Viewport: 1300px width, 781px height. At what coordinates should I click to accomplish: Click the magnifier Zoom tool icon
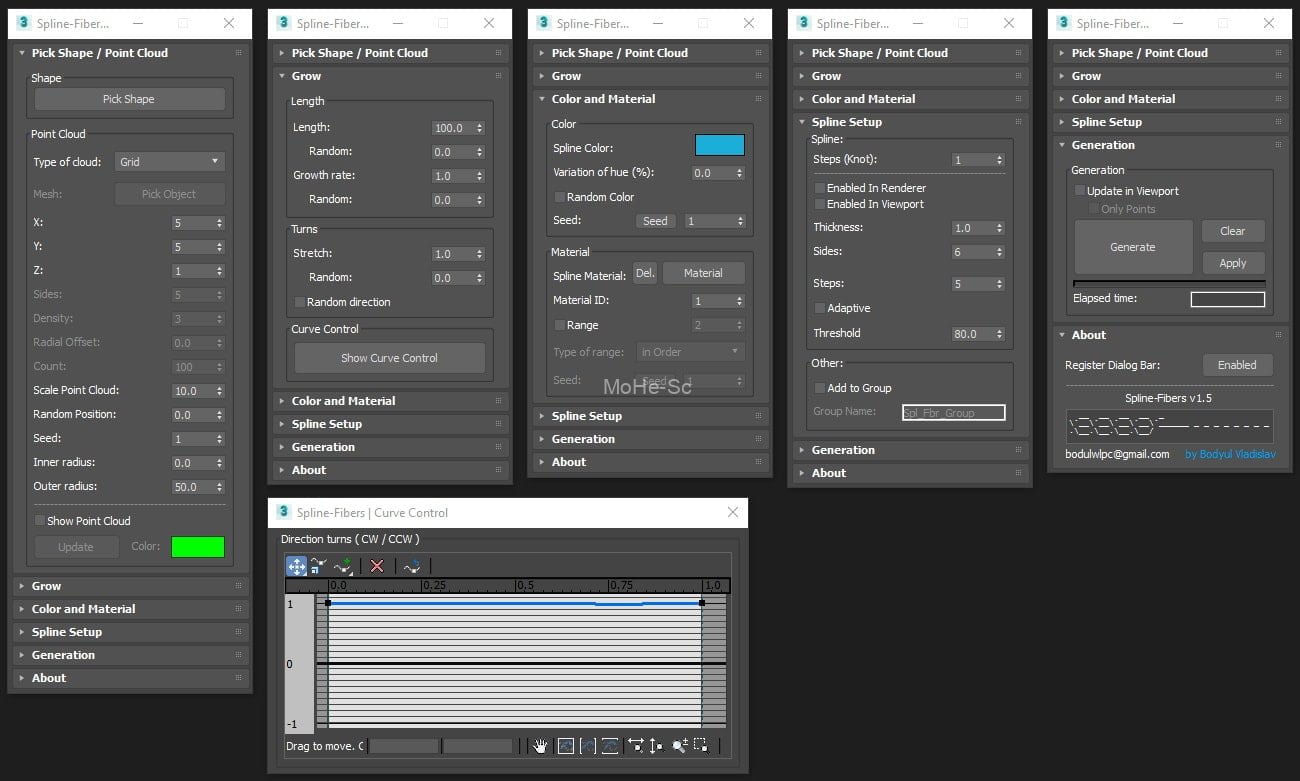tap(679, 746)
